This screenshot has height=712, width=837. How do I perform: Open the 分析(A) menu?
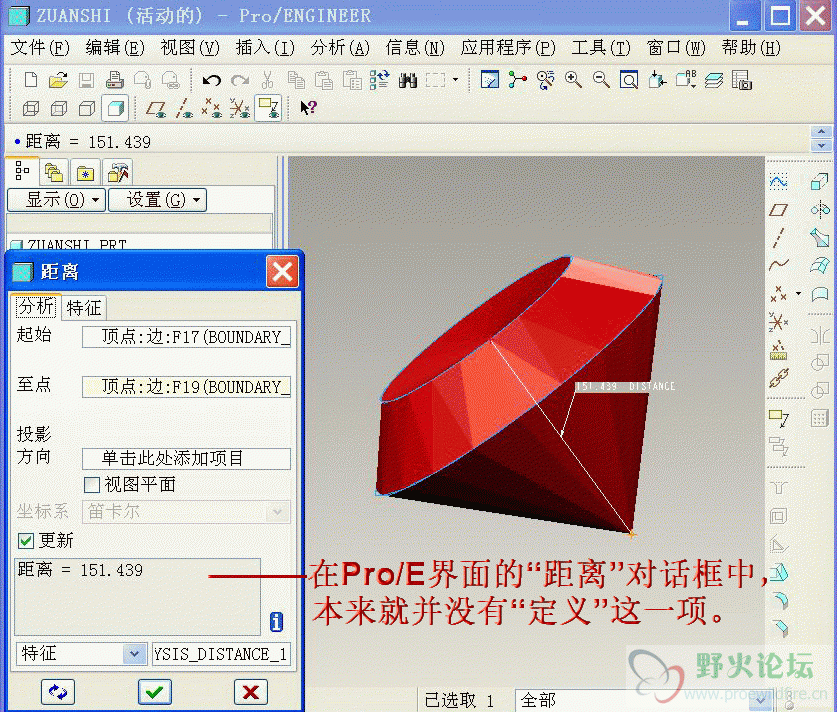(340, 48)
